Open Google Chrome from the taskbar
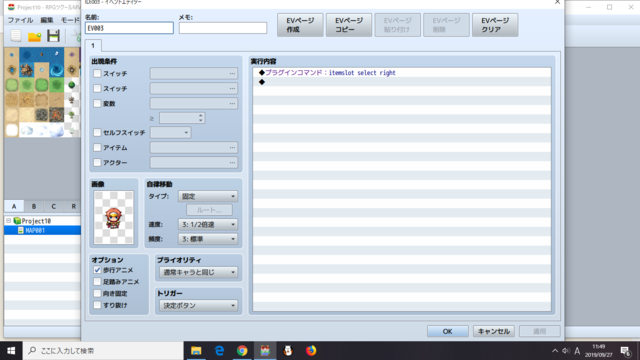The height and width of the screenshot is (360, 640). coord(242,351)
